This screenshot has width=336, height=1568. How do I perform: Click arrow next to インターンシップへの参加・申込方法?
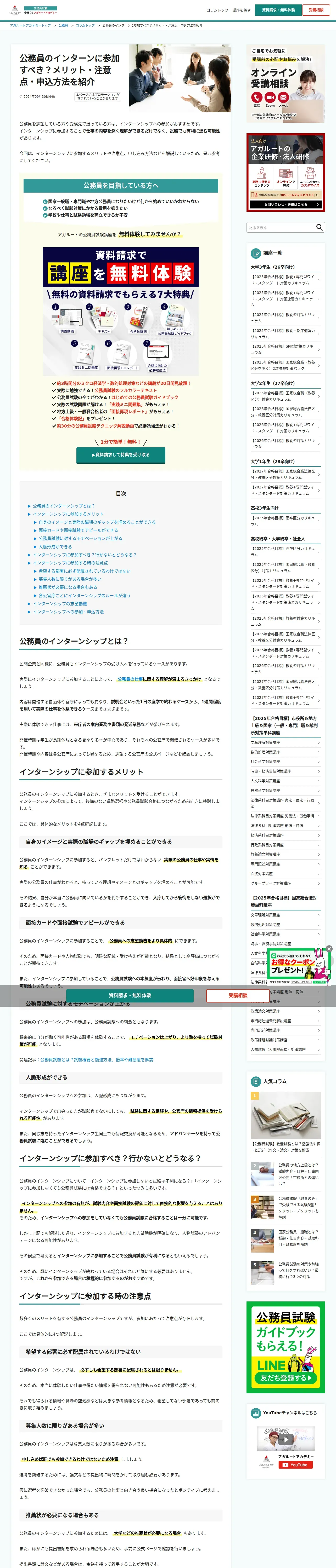29,612
